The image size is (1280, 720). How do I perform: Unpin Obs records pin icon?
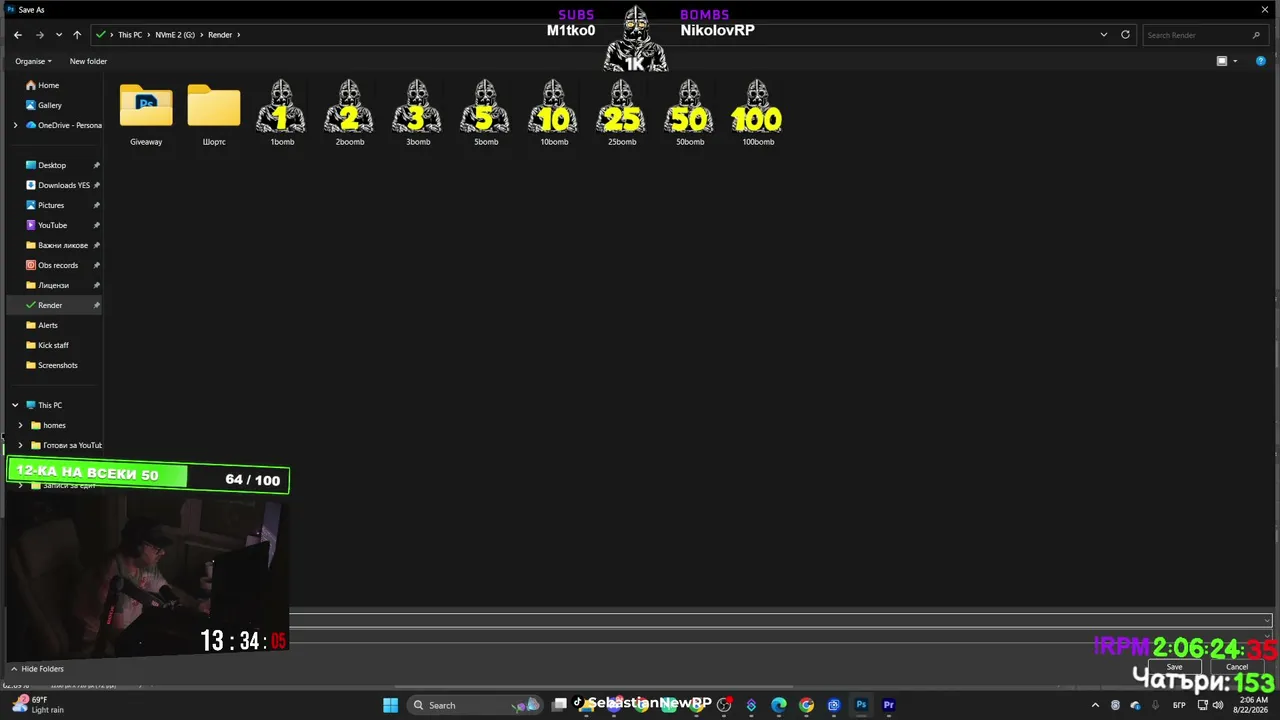pos(97,265)
